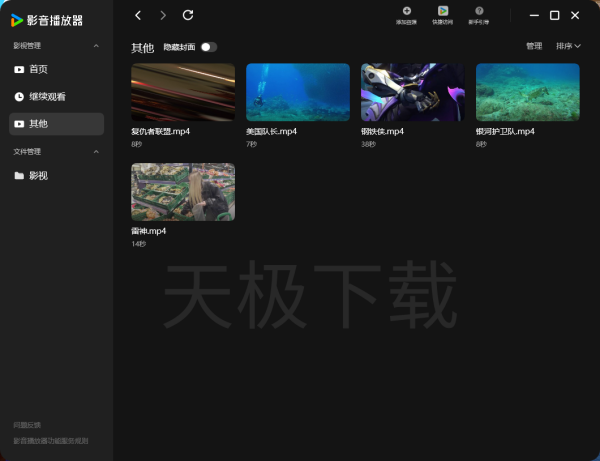
Task: Toggle the 隐藏封面 switch
Action: (x=208, y=47)
